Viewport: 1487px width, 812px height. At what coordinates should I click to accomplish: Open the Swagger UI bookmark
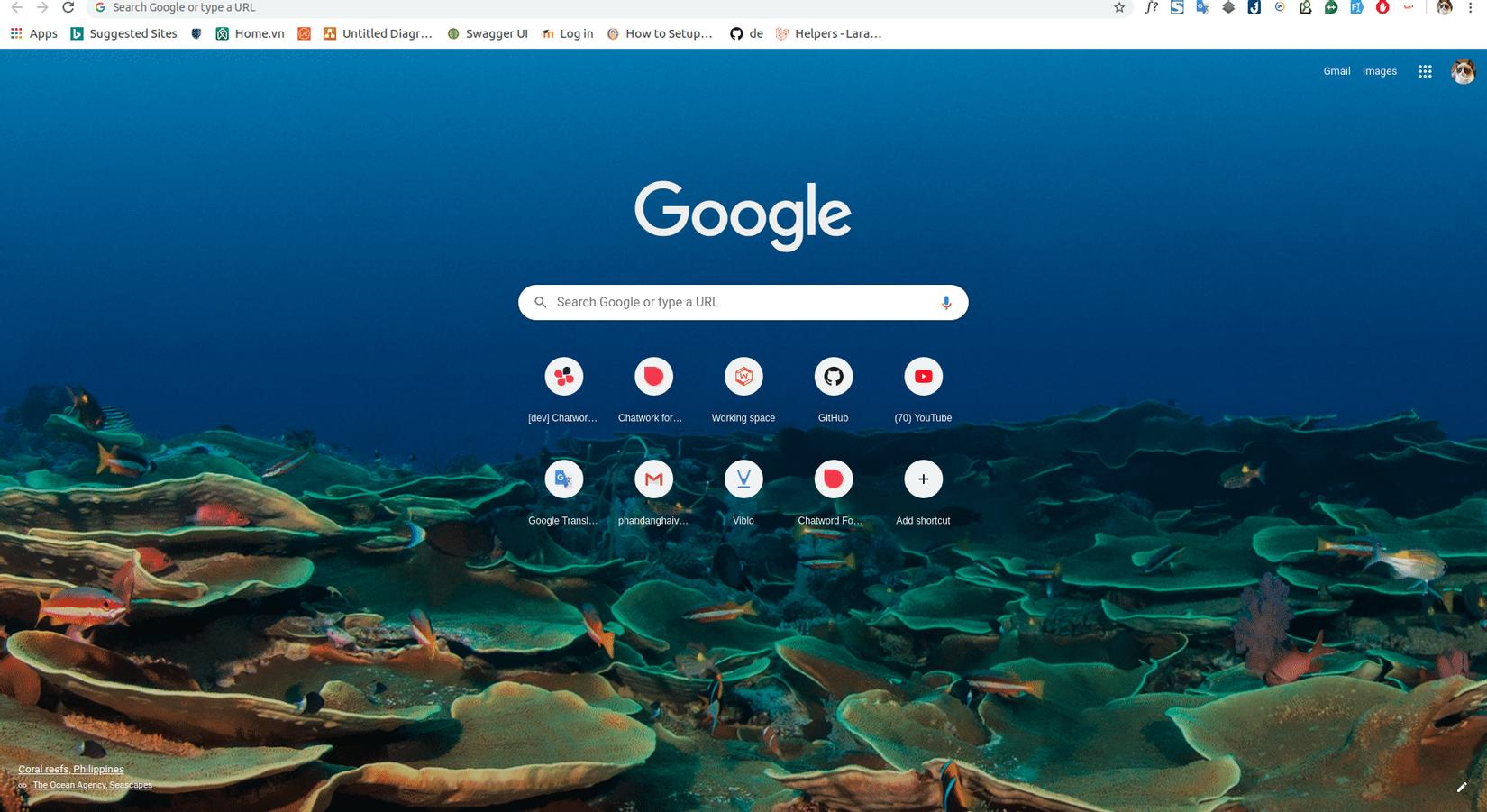click(x=488, y=33)
